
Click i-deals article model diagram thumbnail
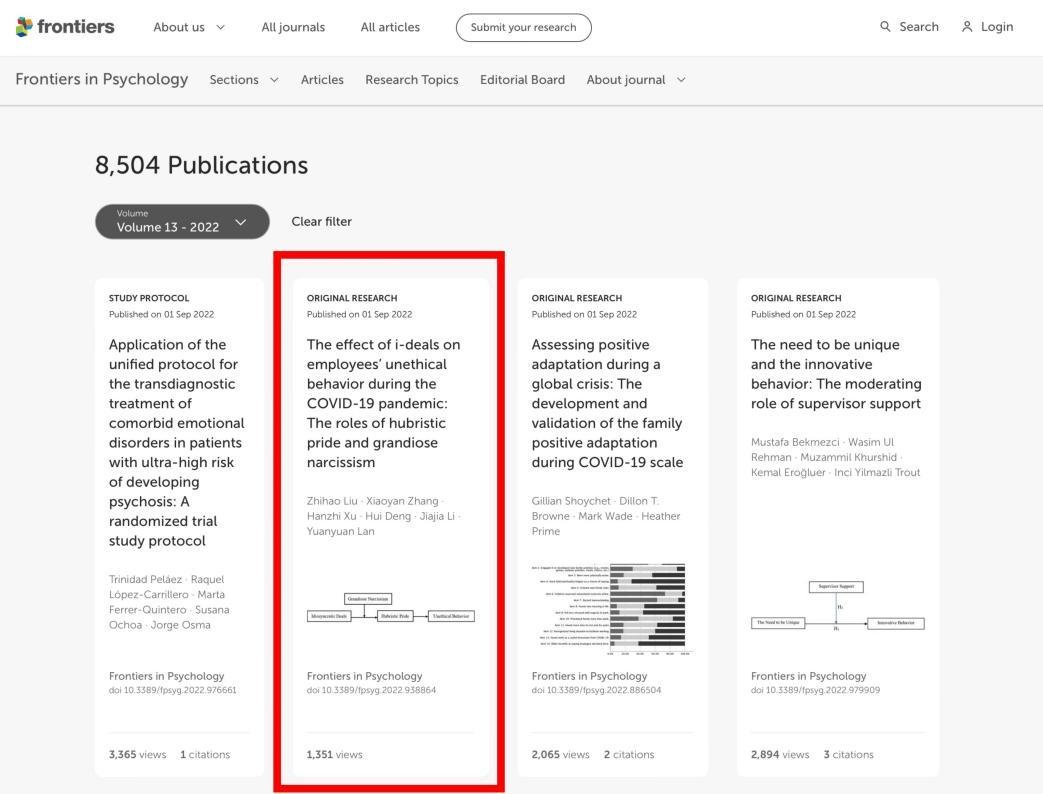click(x=390, y=609)
